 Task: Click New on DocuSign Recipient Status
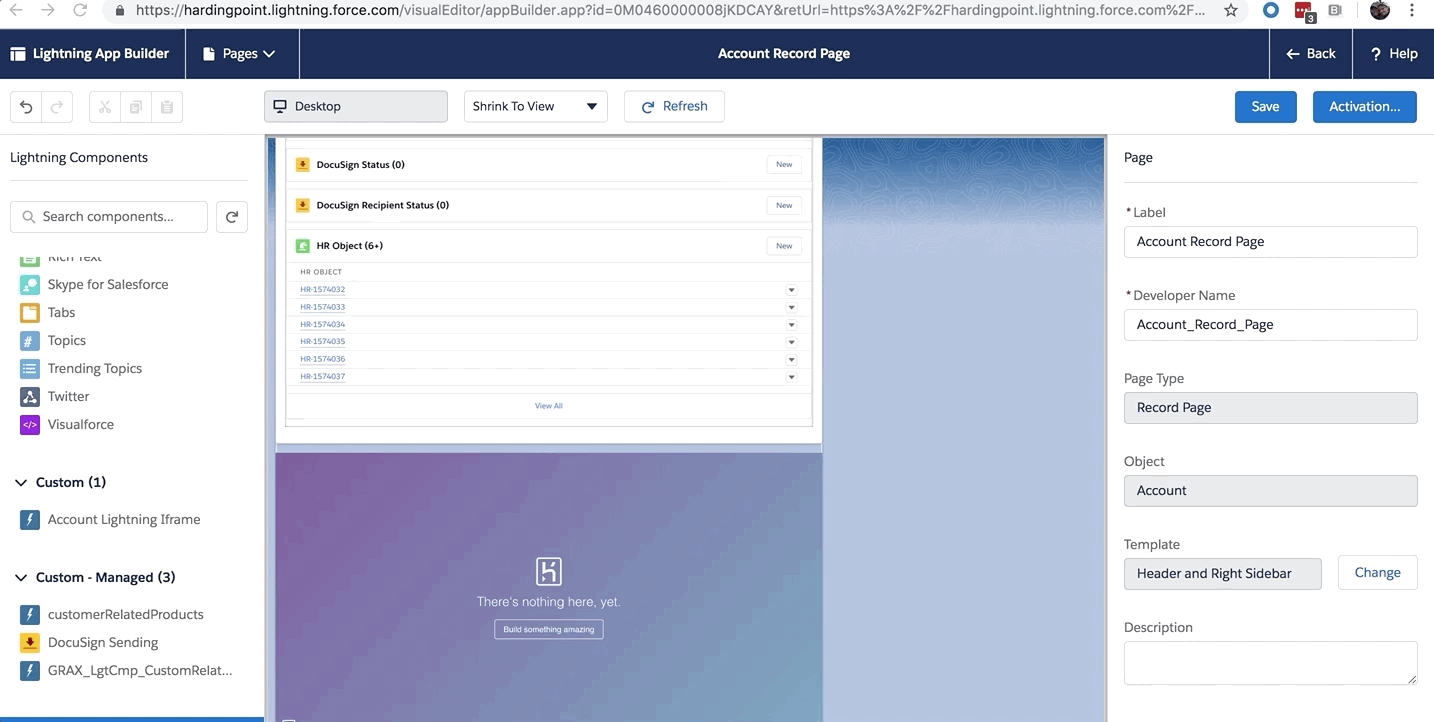point(784,205)
